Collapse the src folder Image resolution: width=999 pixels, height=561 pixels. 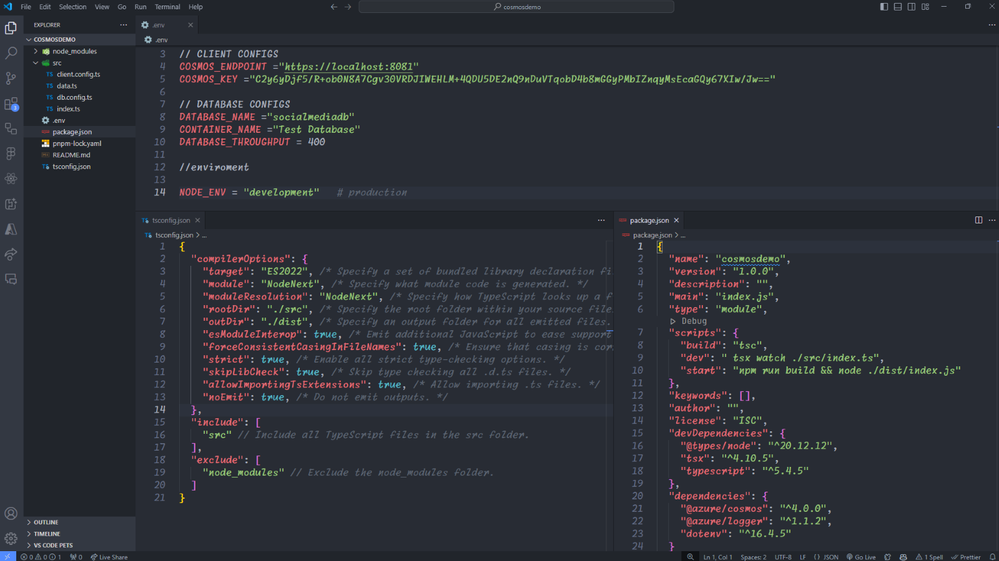(x=36, y=63)
